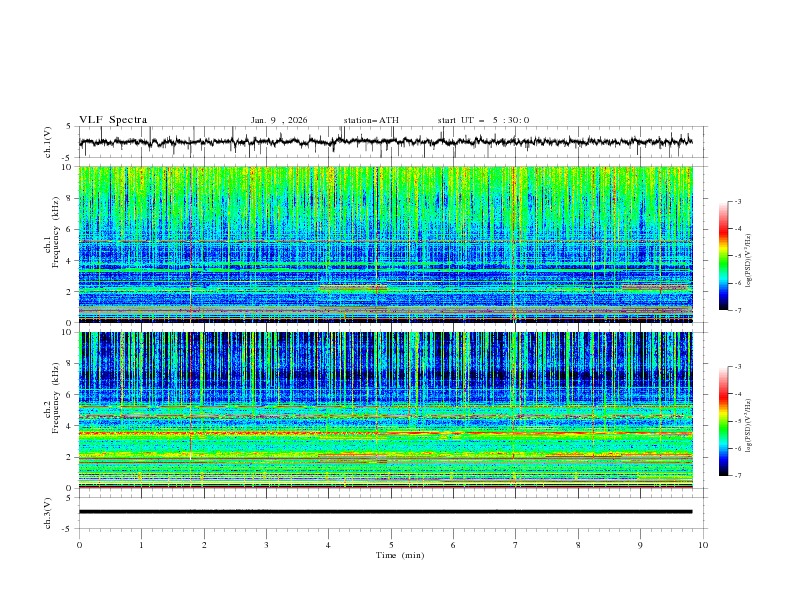This screenshot has width=792, height=612.
Task: Click the ch.1 spectrogram "4" kHz tick label
Action: [70, 261]
